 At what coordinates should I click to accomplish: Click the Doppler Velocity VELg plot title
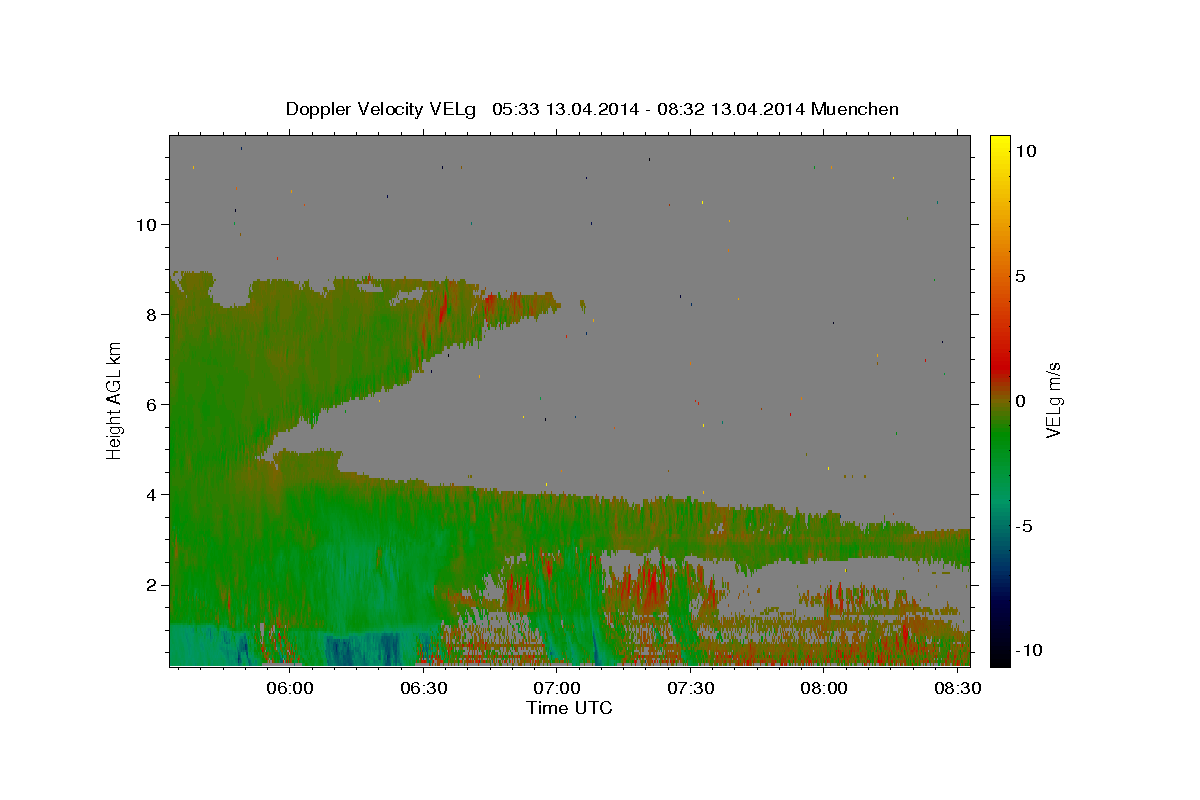(592, 109)
